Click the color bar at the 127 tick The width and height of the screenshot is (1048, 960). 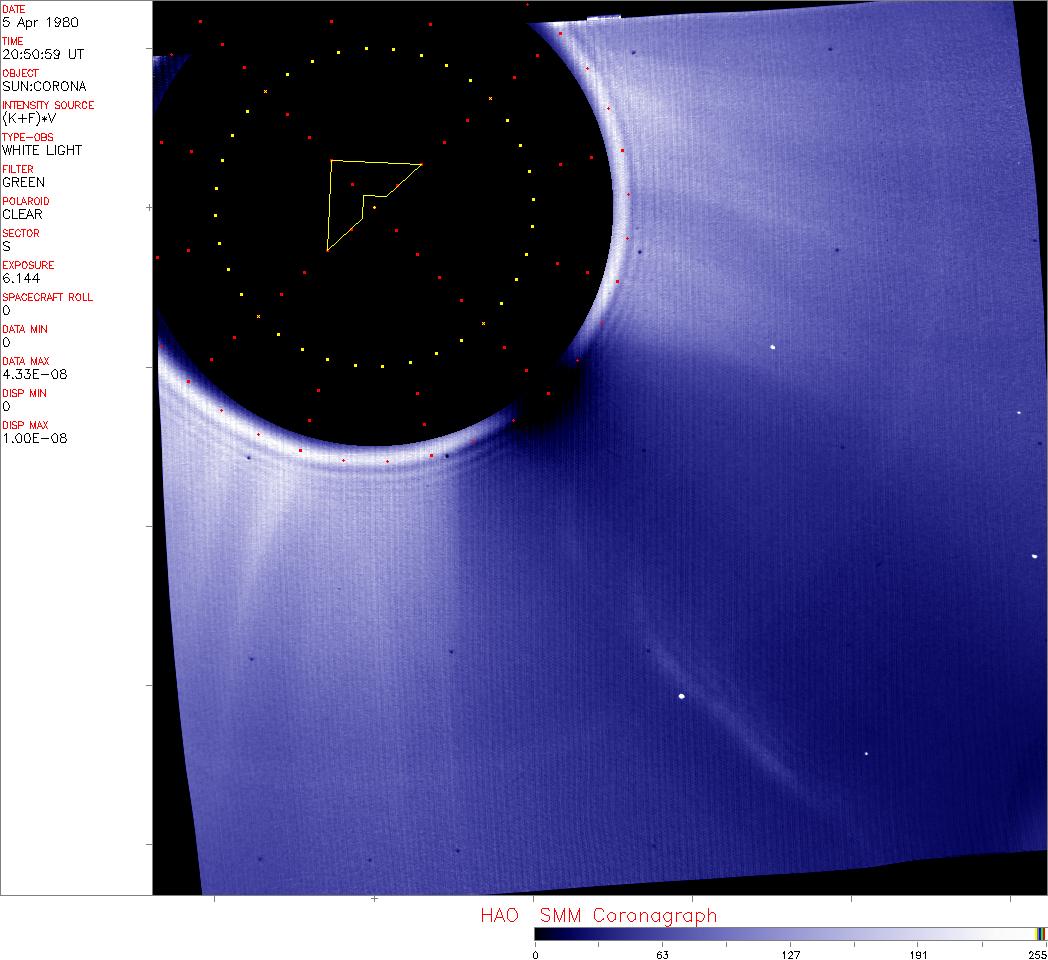790,934
